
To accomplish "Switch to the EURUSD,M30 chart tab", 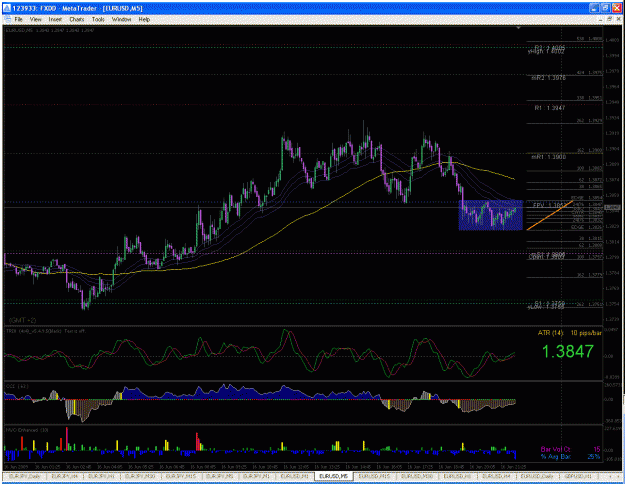I will (417, 476).
